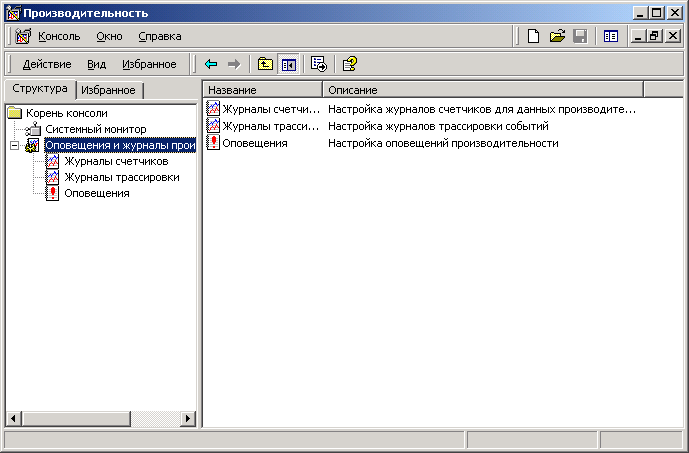Open the Избранное menu in toolbar
This screenshot has height=453, width=689.
tap(149, 64)
